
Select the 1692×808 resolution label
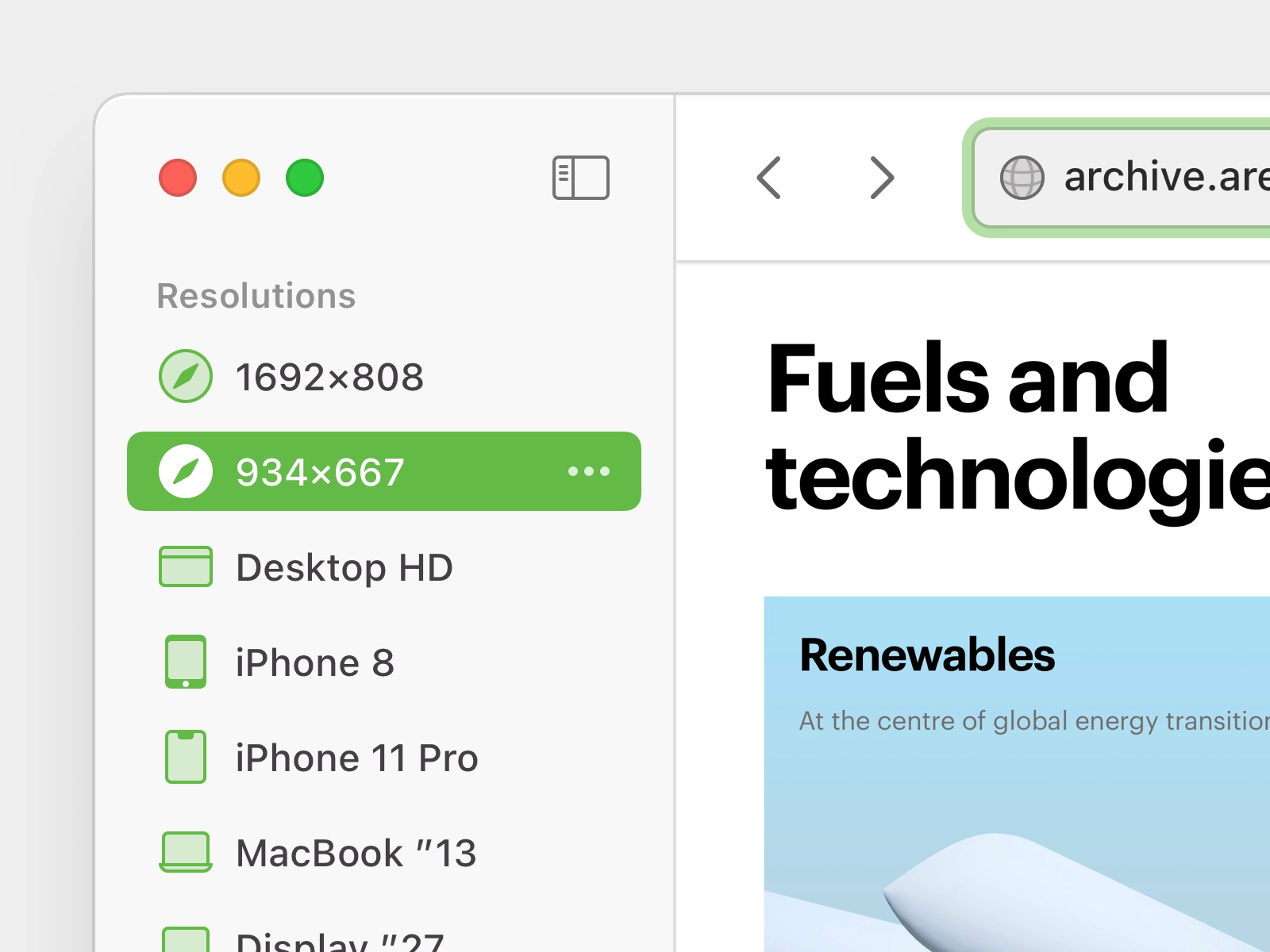[x=329, y=377]
